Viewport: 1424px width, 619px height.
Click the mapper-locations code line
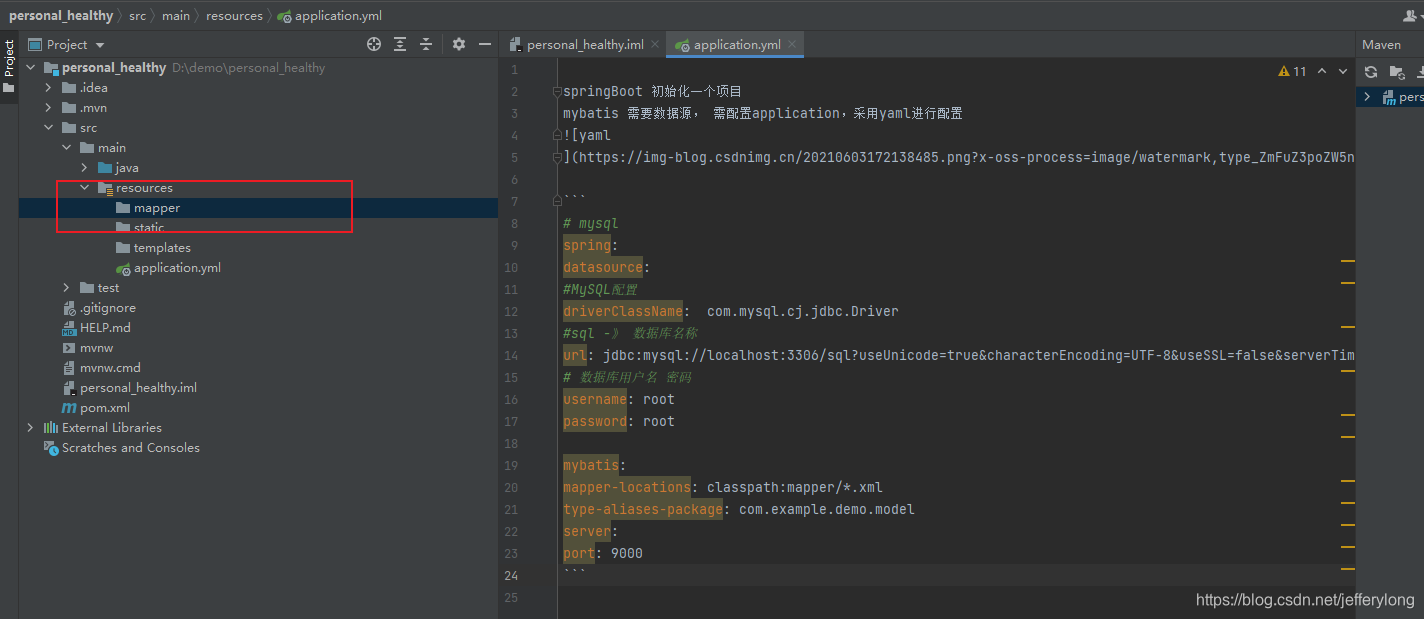point(723,487)
